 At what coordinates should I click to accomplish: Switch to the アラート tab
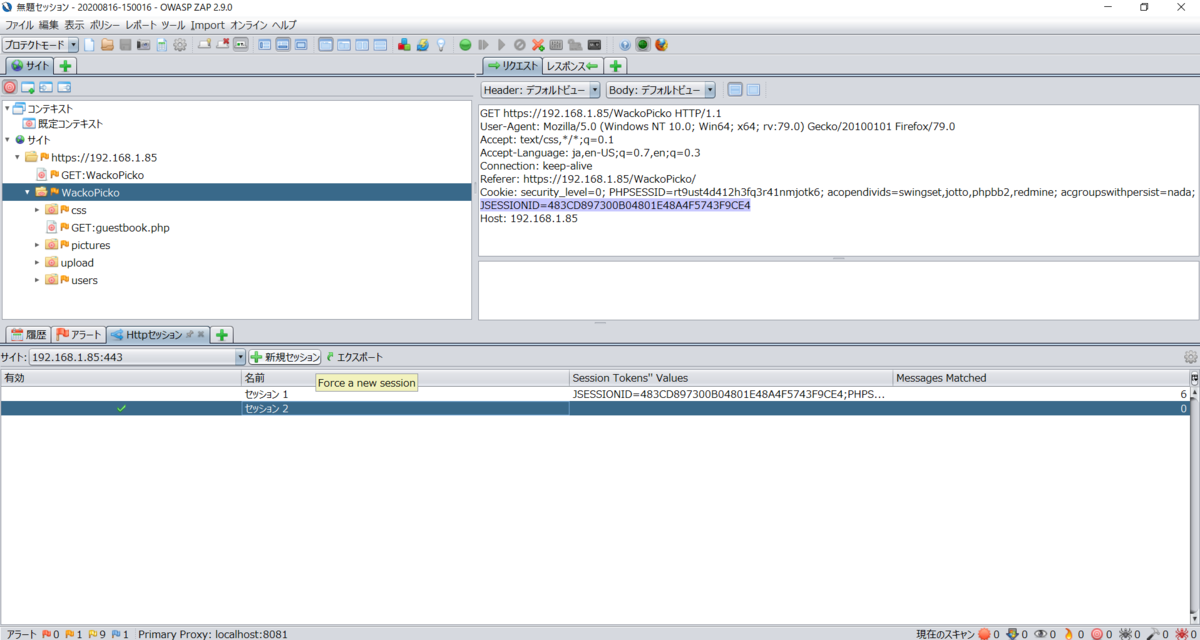click(x=78, y=334)
